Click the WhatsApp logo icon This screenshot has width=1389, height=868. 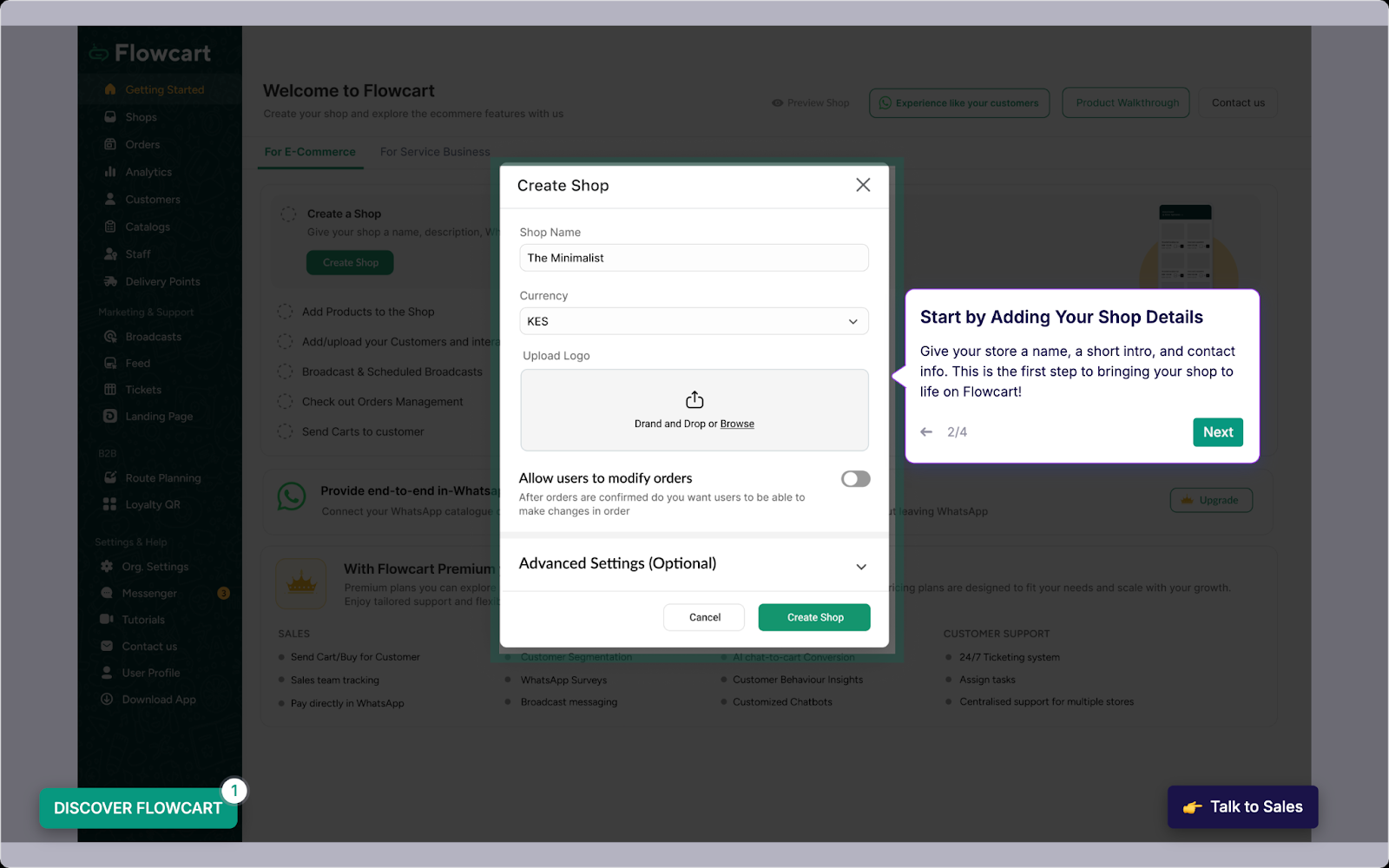pos(292,496)
